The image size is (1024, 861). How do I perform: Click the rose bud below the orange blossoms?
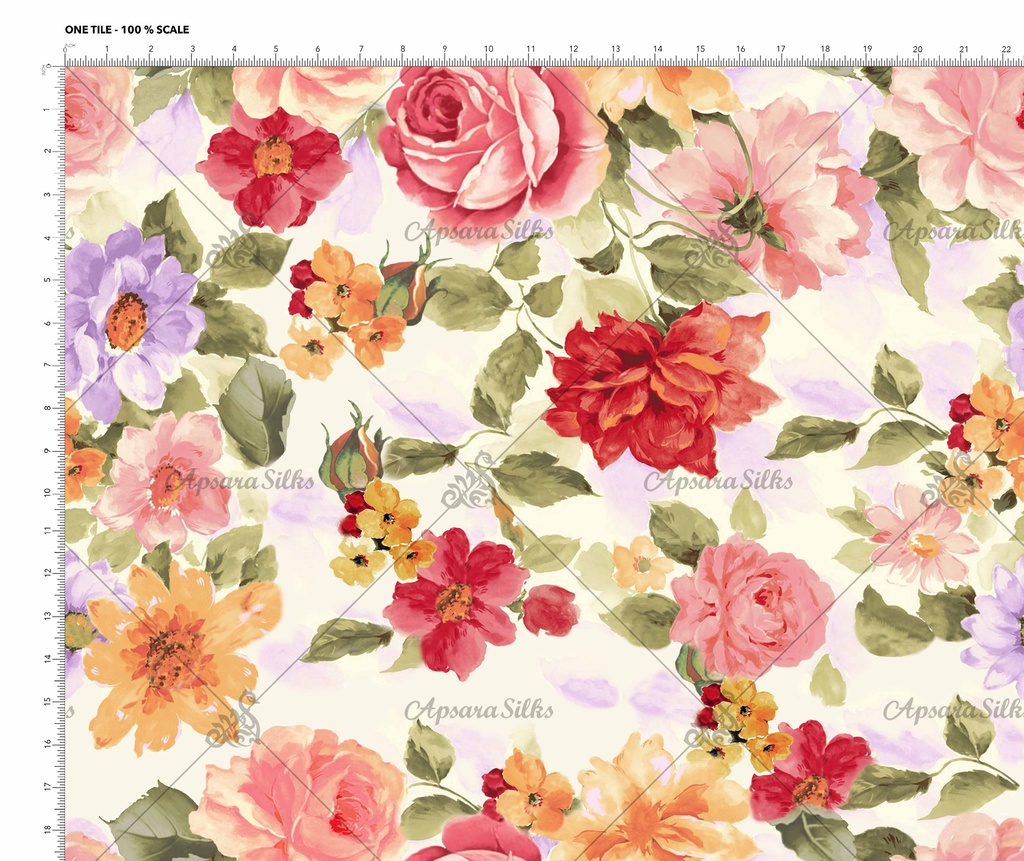(x=352, y=455)
